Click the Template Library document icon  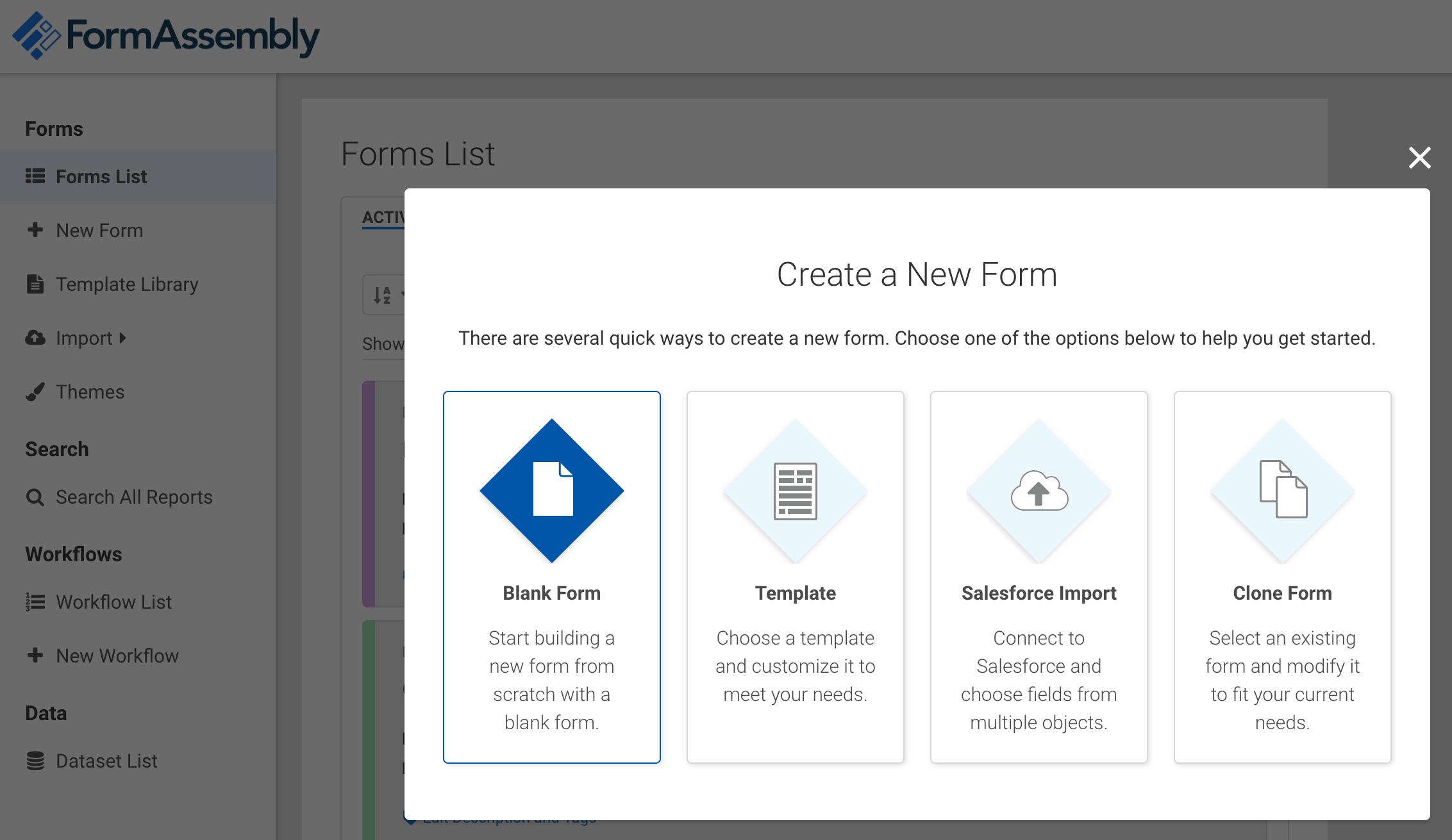[35, 284]
